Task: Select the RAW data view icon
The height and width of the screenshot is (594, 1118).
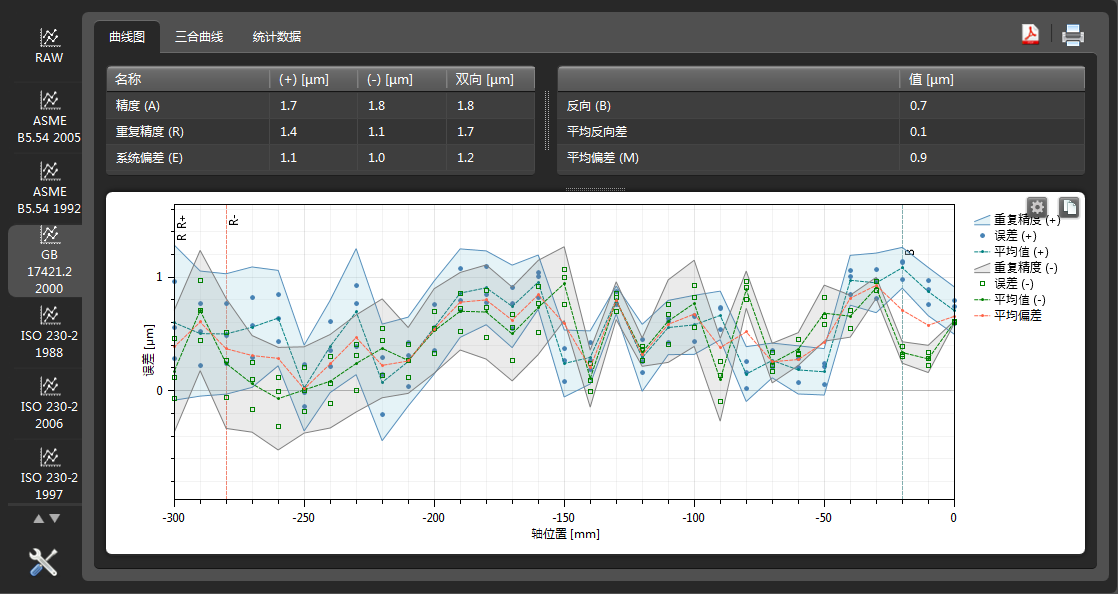Action: coord(49,38)
